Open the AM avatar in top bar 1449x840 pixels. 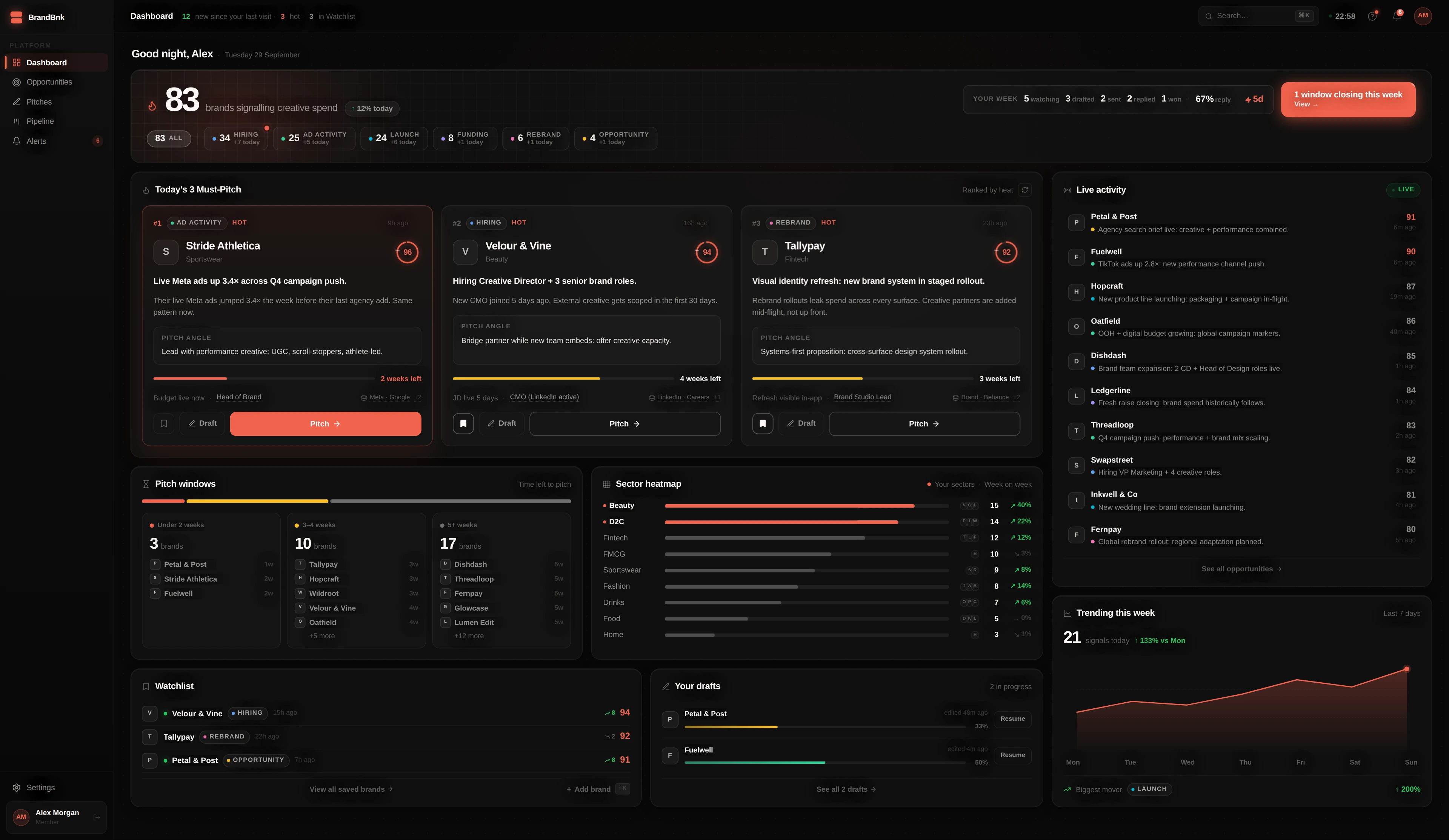1423,16
